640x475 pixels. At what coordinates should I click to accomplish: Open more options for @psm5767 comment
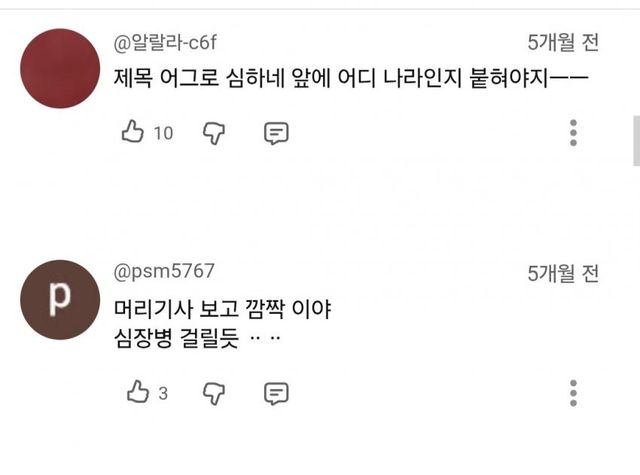(x=573, y=392)
